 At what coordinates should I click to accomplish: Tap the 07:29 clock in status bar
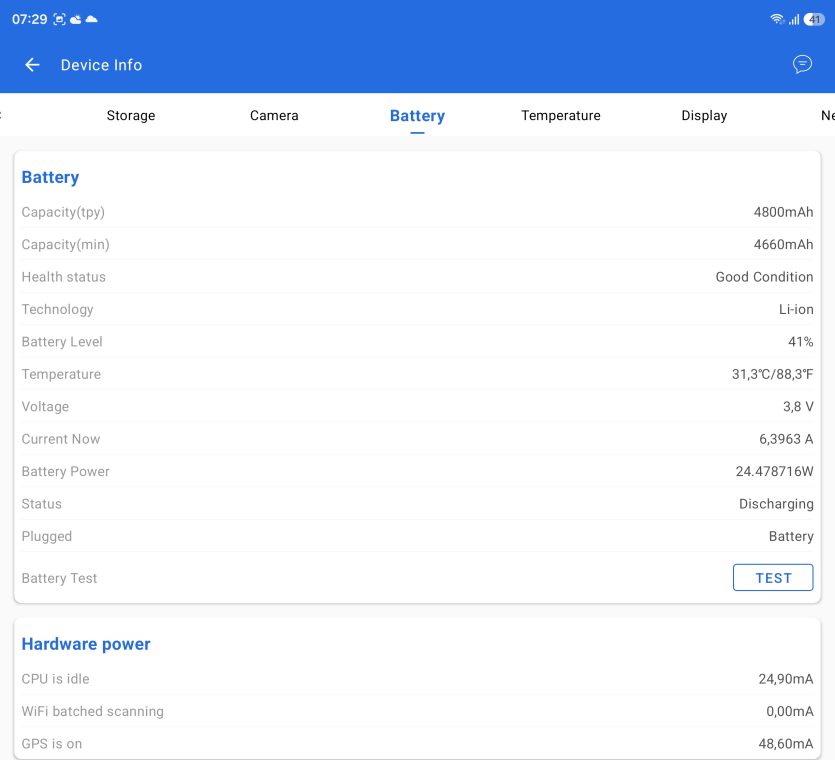30,20
